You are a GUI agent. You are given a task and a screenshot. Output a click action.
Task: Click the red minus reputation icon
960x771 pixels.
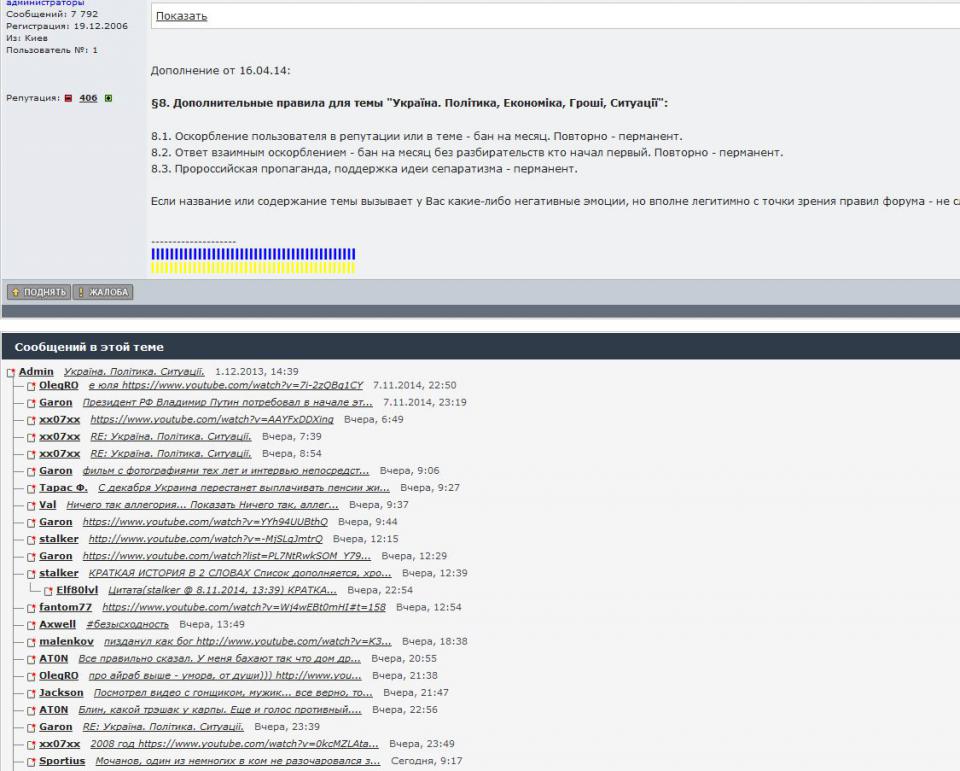[68, 98]
